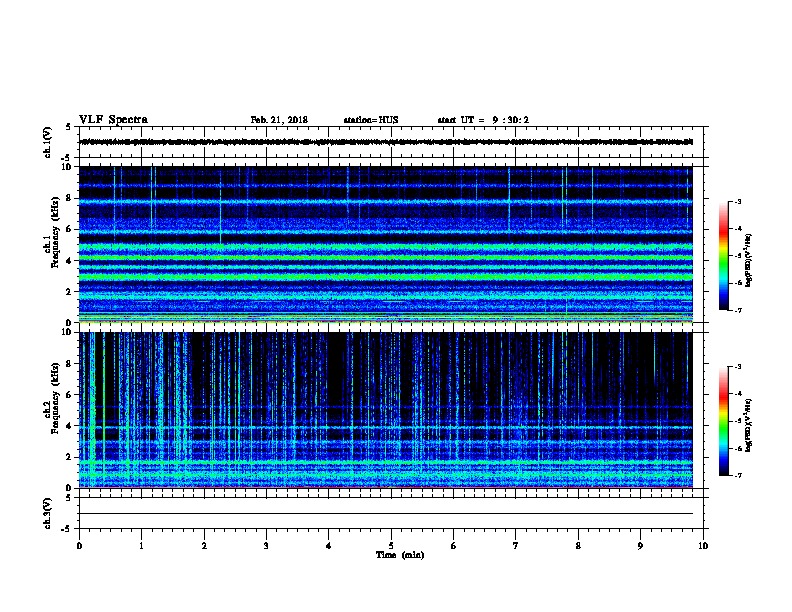792x612 pixels.
Task: Click the time axis tick label "8"
Action: 578,546
